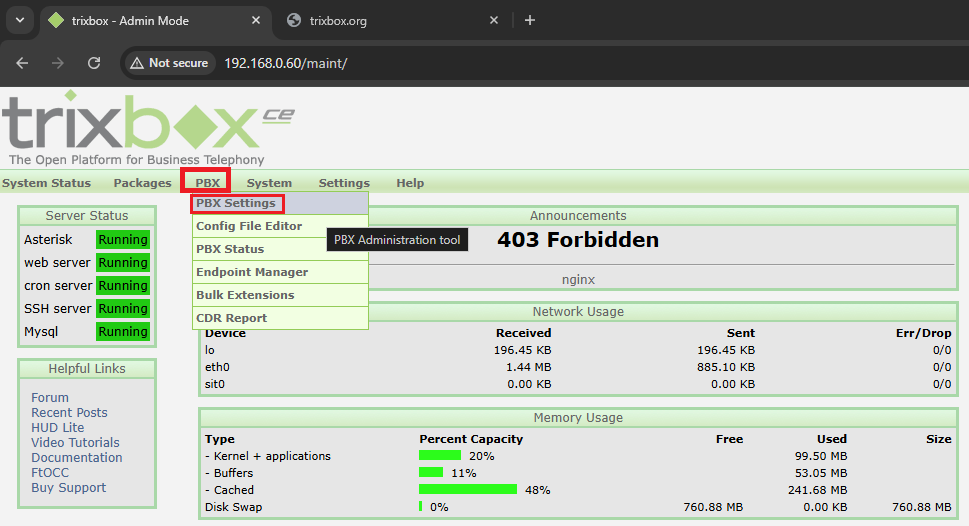Image resolution: width=969 pixels, height=526 pixels.
Task: Open the FtOCC link
Action: [x=50, y=472]
